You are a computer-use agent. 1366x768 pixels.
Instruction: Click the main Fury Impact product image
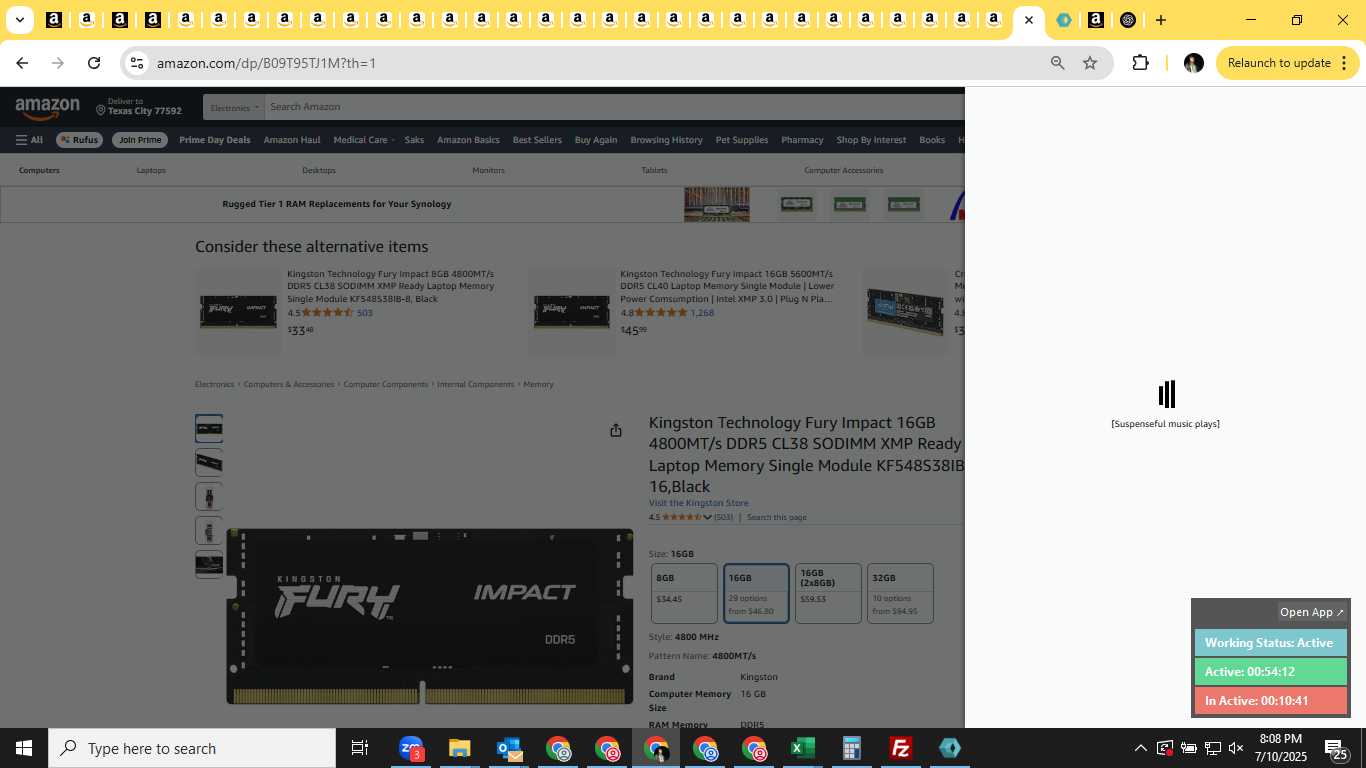click(430, 617)
